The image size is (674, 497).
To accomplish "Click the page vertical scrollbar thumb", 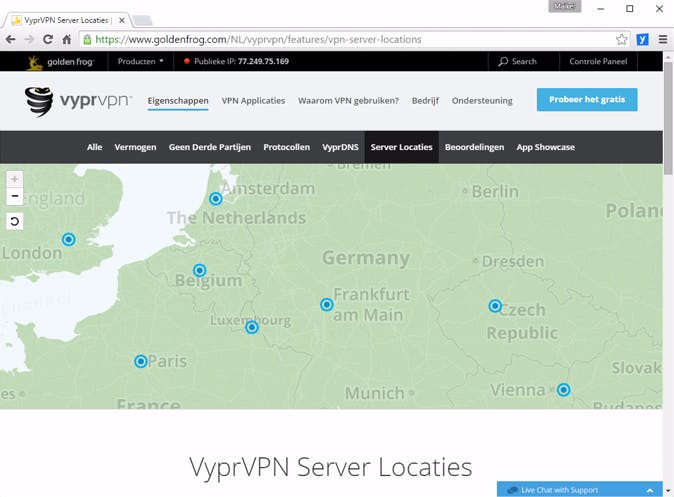I will click(x=668, y=118).
